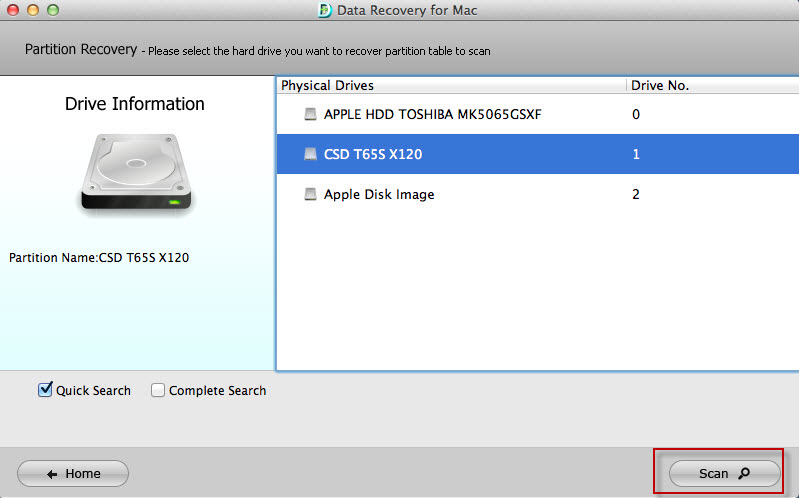Viewport: 799px width, 498px height.
Task: Zoom the window with the green button
Action: click(x=53, y=10)
